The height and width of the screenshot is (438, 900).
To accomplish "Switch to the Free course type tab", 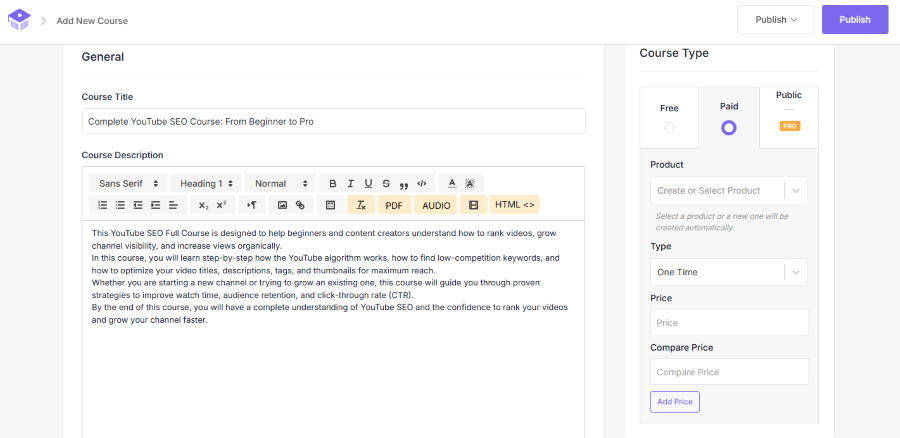I will click(669, 118).
